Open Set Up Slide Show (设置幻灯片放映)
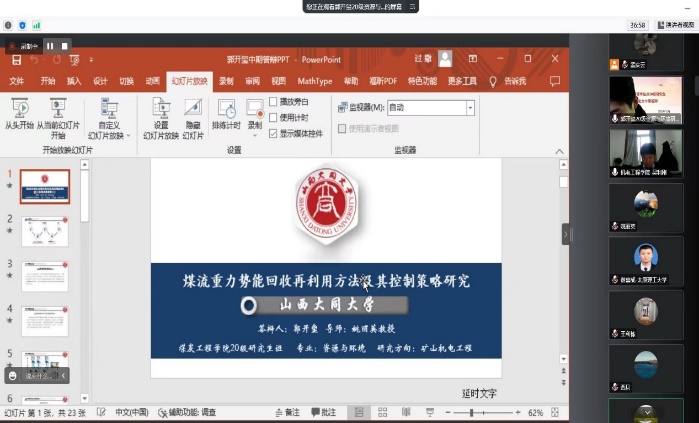 click(x=161, y=115)
